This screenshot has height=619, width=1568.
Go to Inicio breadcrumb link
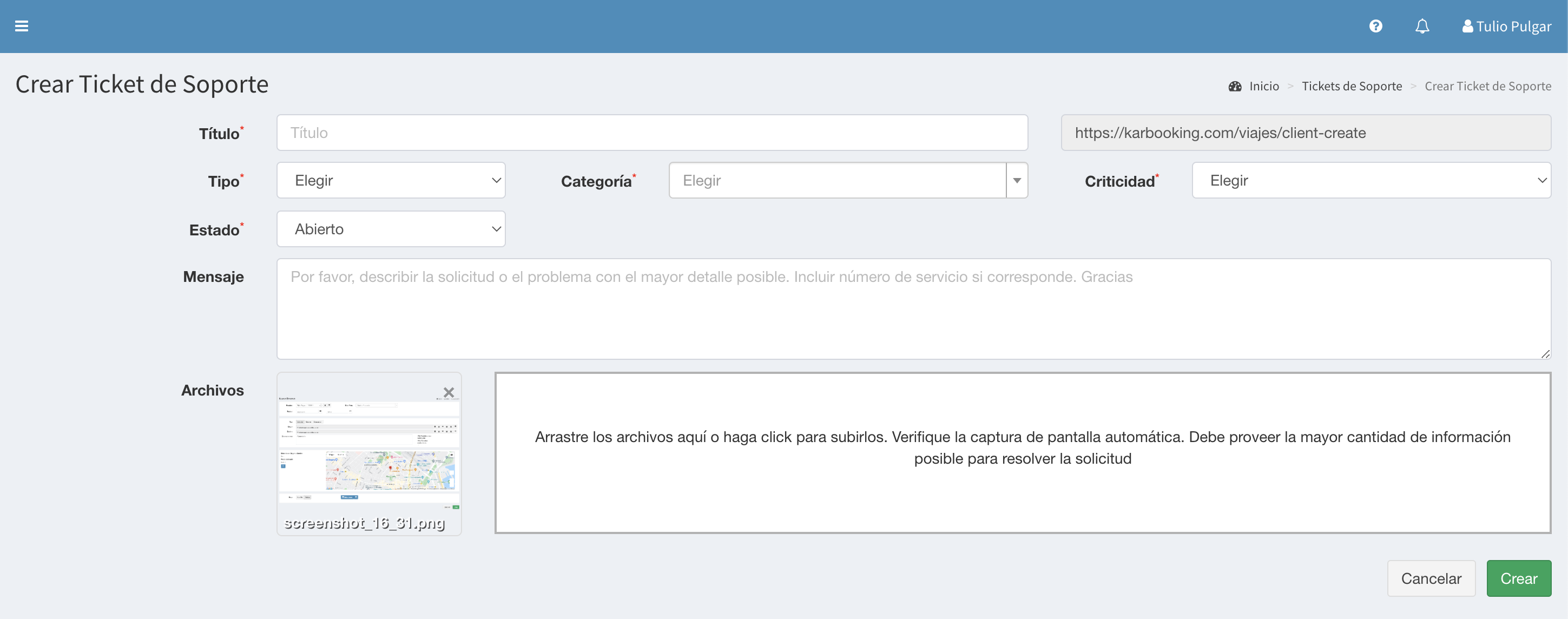[1264, 87]
